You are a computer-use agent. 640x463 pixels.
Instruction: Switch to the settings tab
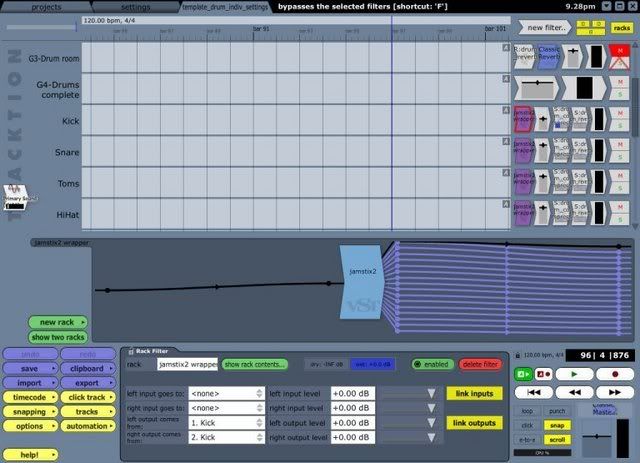[x=136, y=6]
